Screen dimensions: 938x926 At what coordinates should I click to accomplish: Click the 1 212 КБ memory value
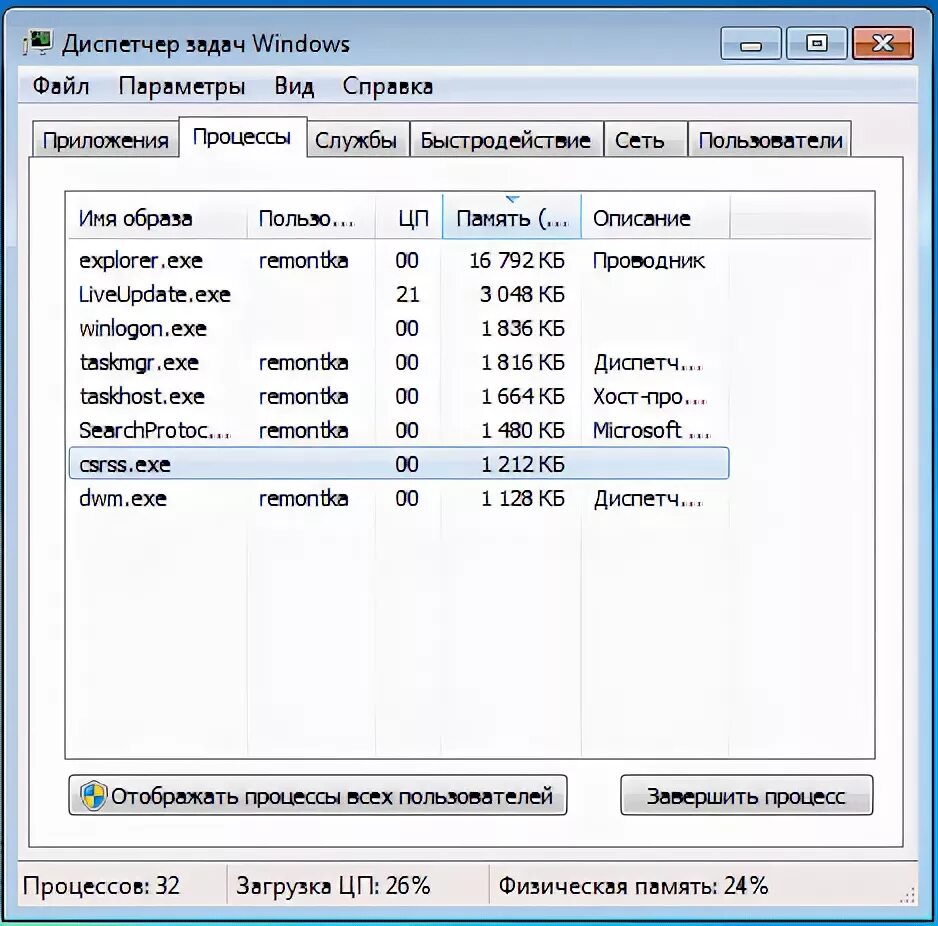(523, 464)
